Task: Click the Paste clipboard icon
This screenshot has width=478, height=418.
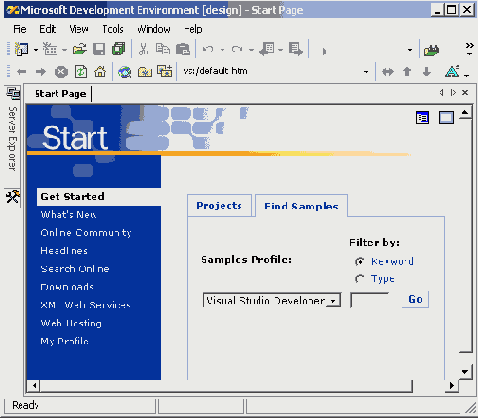Action: point(183,49)
